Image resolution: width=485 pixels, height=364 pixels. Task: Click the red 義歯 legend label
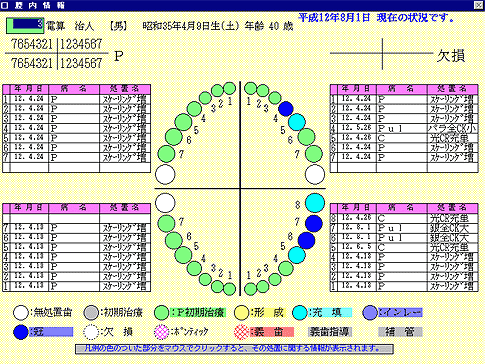272,332
